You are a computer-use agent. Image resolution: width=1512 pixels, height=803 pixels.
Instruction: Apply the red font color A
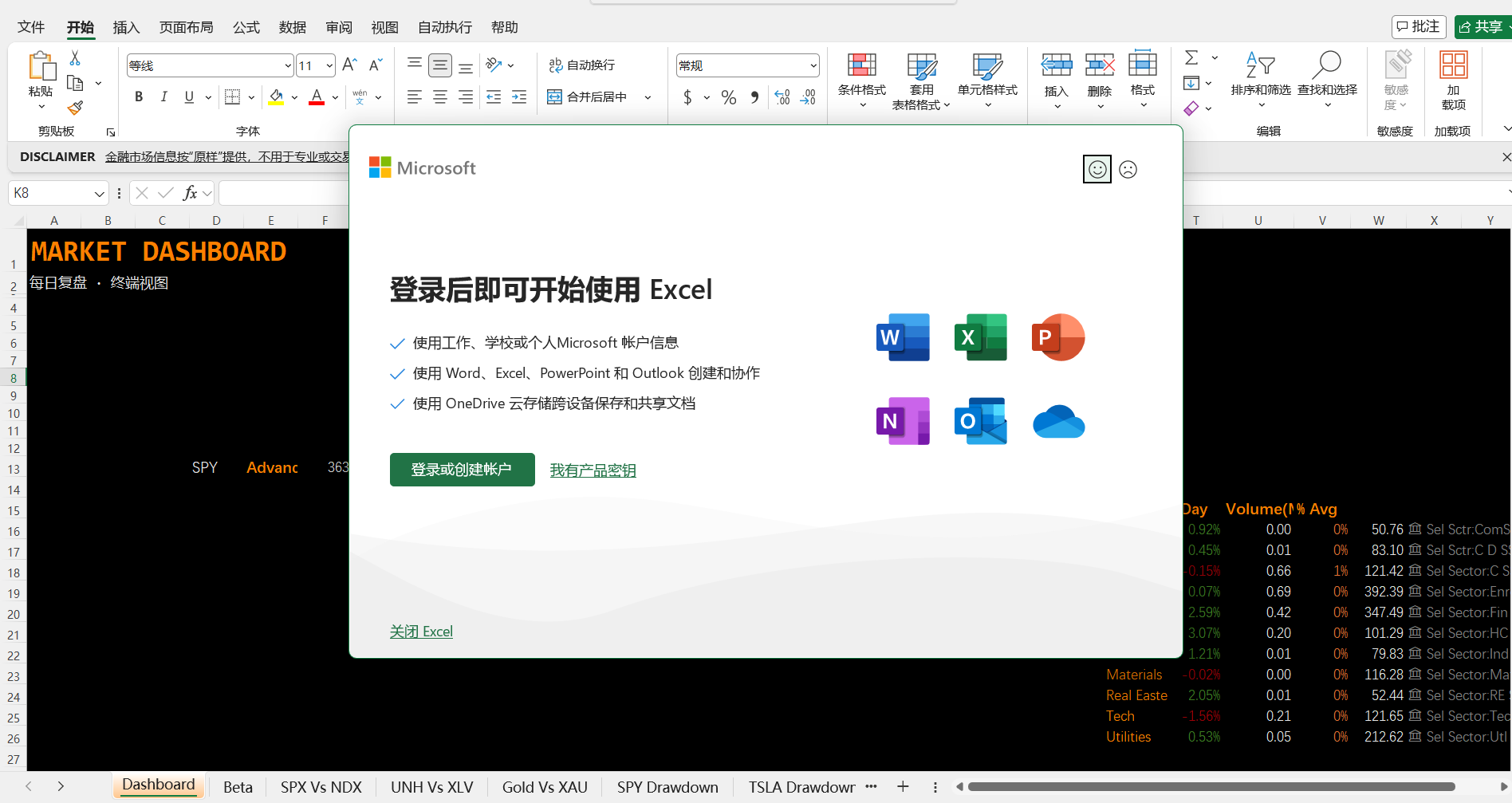click(x=317, y=97)
